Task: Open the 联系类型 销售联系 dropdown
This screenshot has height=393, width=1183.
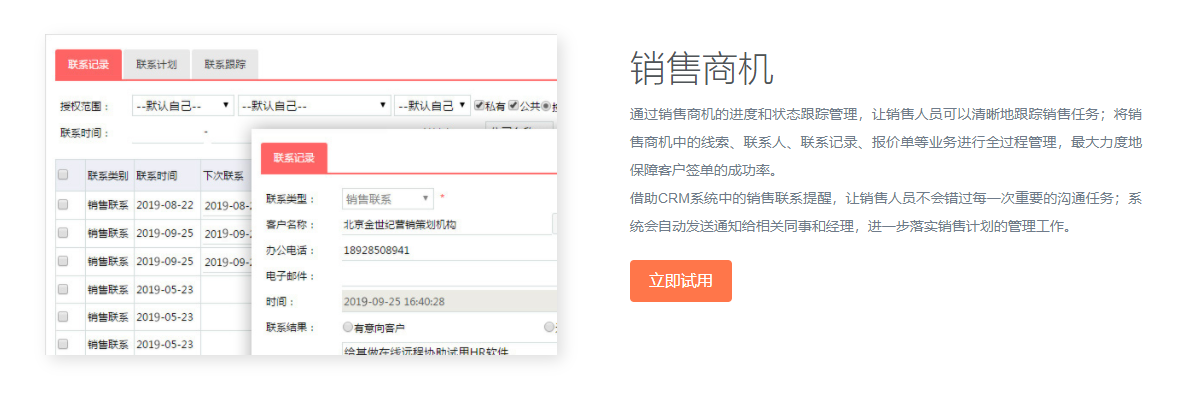Action: [x=388, y=199]
